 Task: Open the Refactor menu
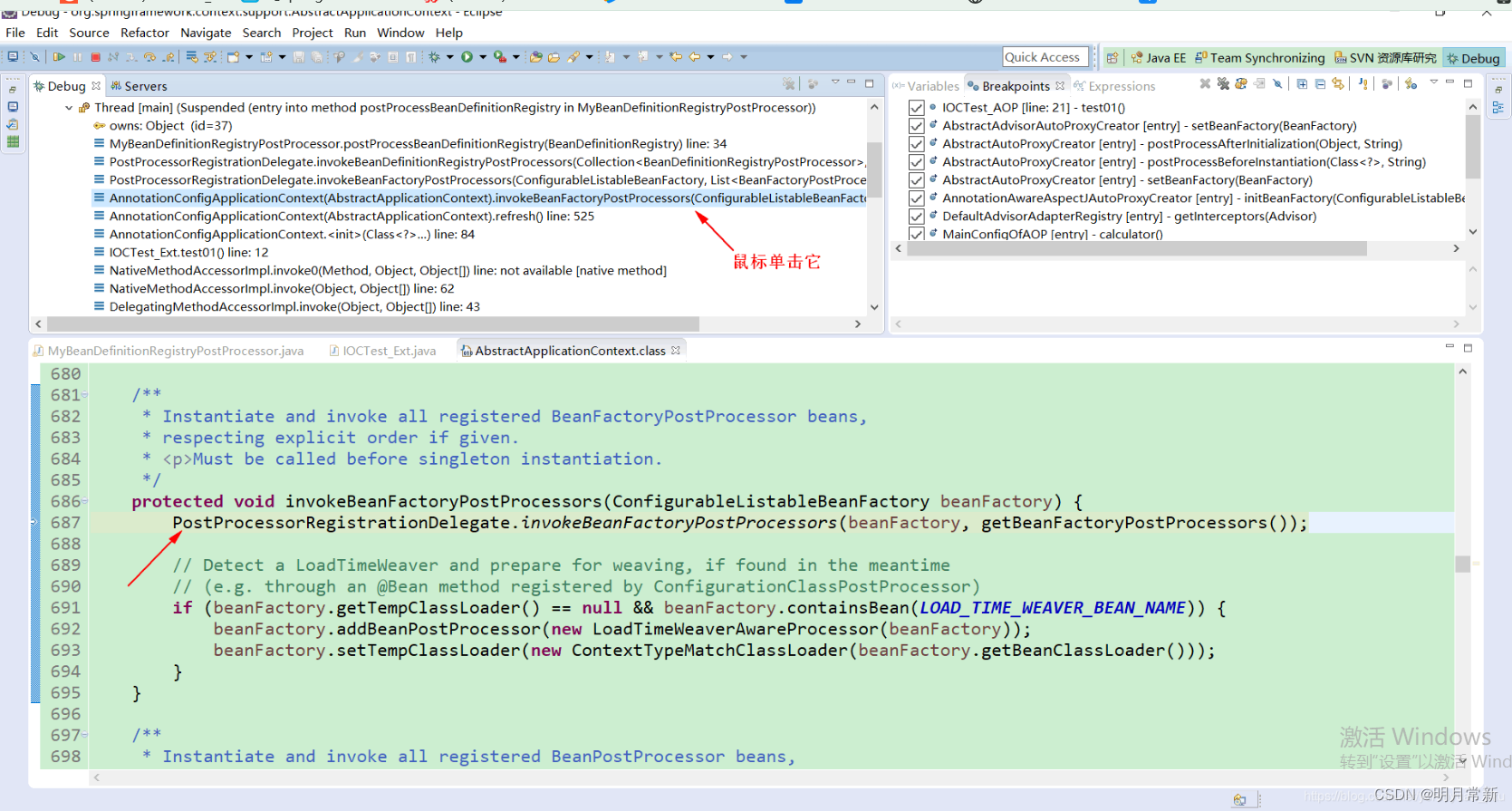click(145, 33)
